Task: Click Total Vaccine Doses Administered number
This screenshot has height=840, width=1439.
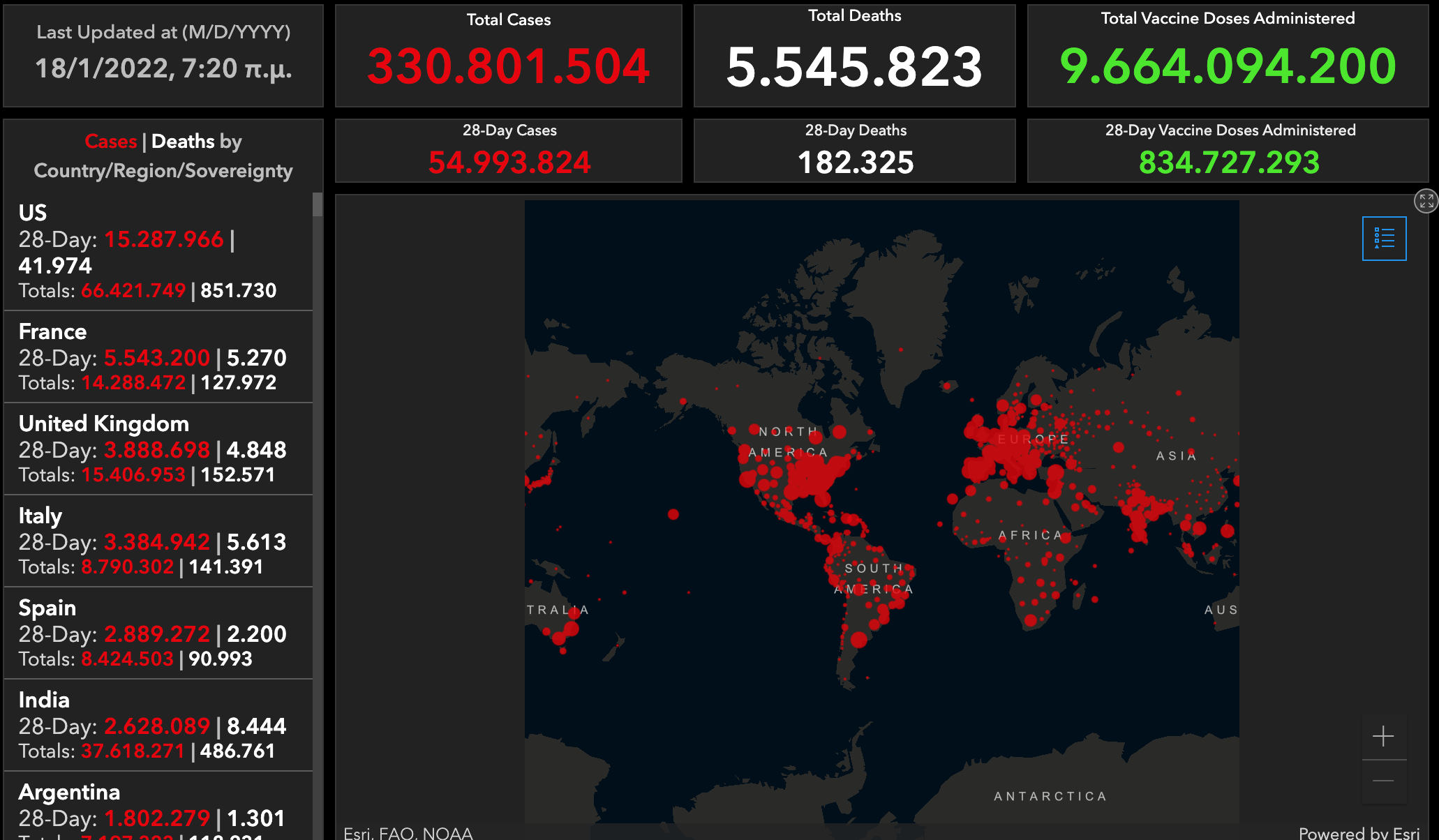Action: pyautogui.click(x=1228, y=67)
